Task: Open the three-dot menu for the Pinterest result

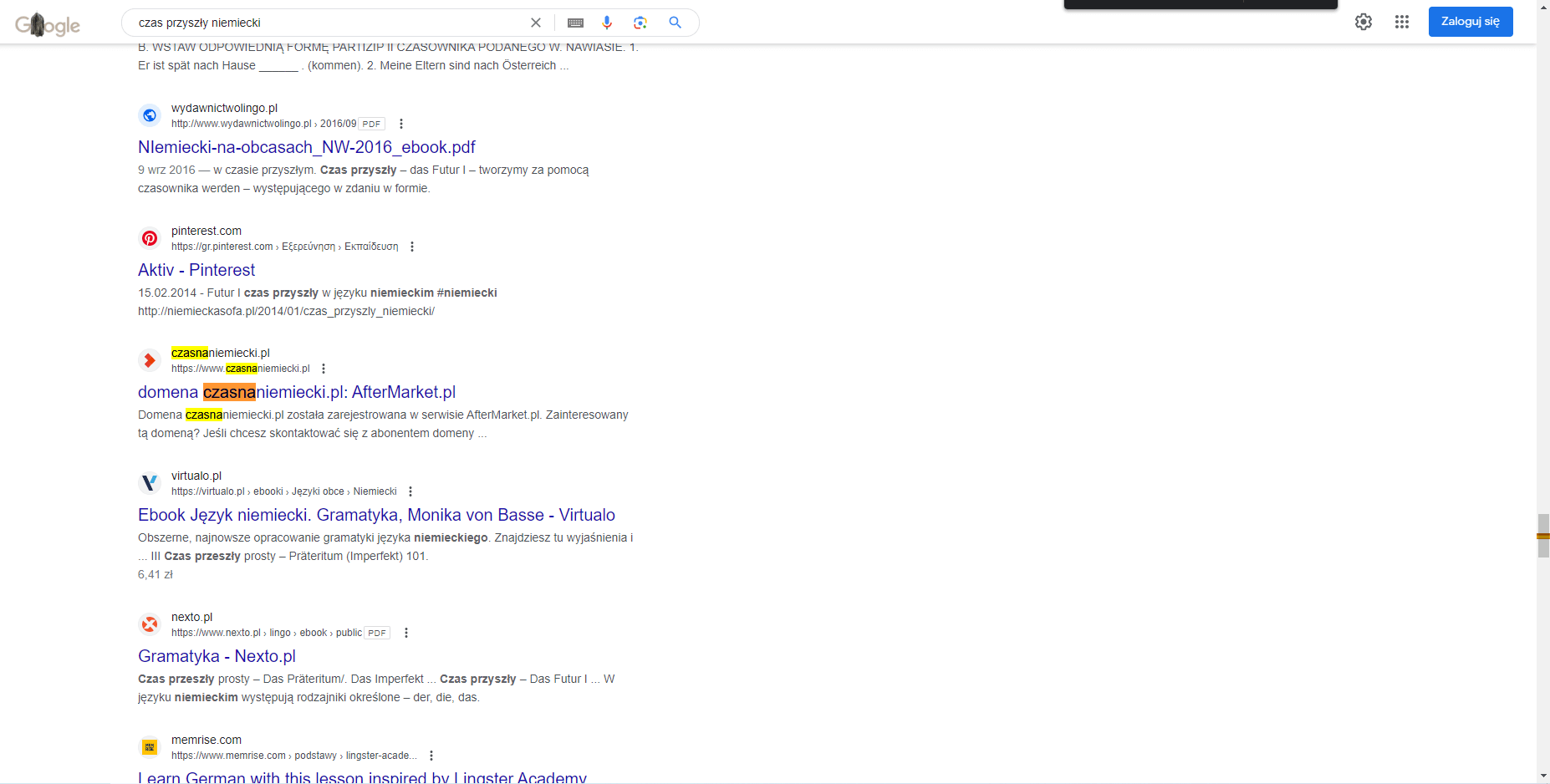Action: pyautogui.click(x=411, y=246)
